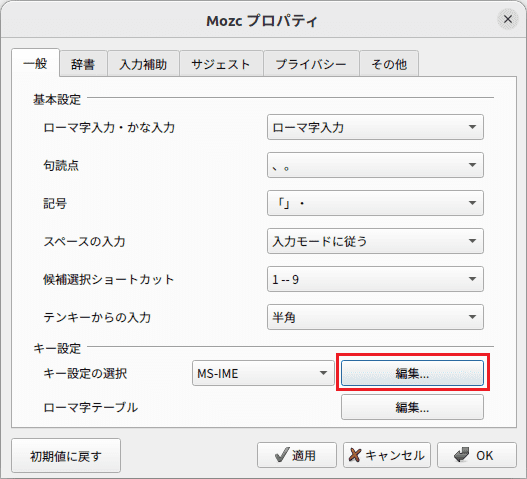
Task: Expand the テンキーからの入力 dropdown
Action: (x=375, y=317)
